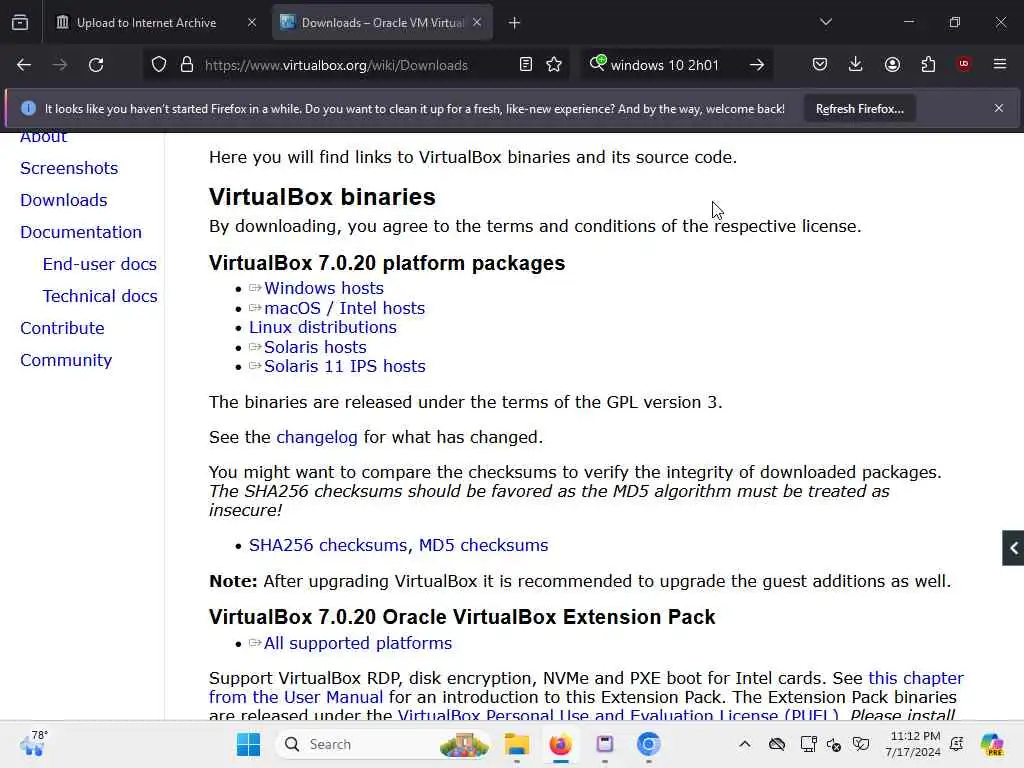Viewport: 1024px width, 768px height.
Task: Open the weather widget showing 78°
Action: click(34, 744)
